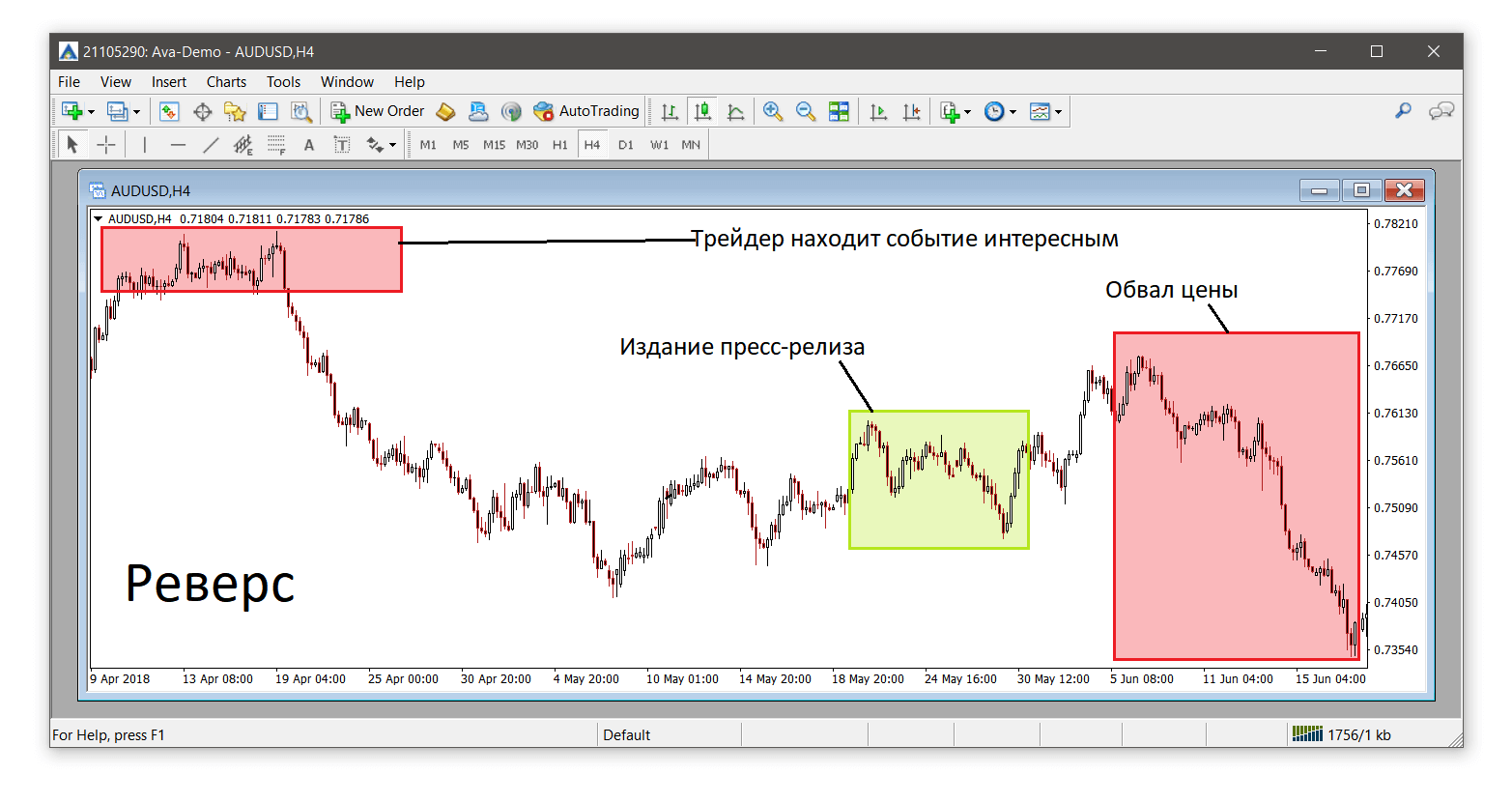
Task: Expand the Templates dropdown arrow
Action: pos(1059,112)
